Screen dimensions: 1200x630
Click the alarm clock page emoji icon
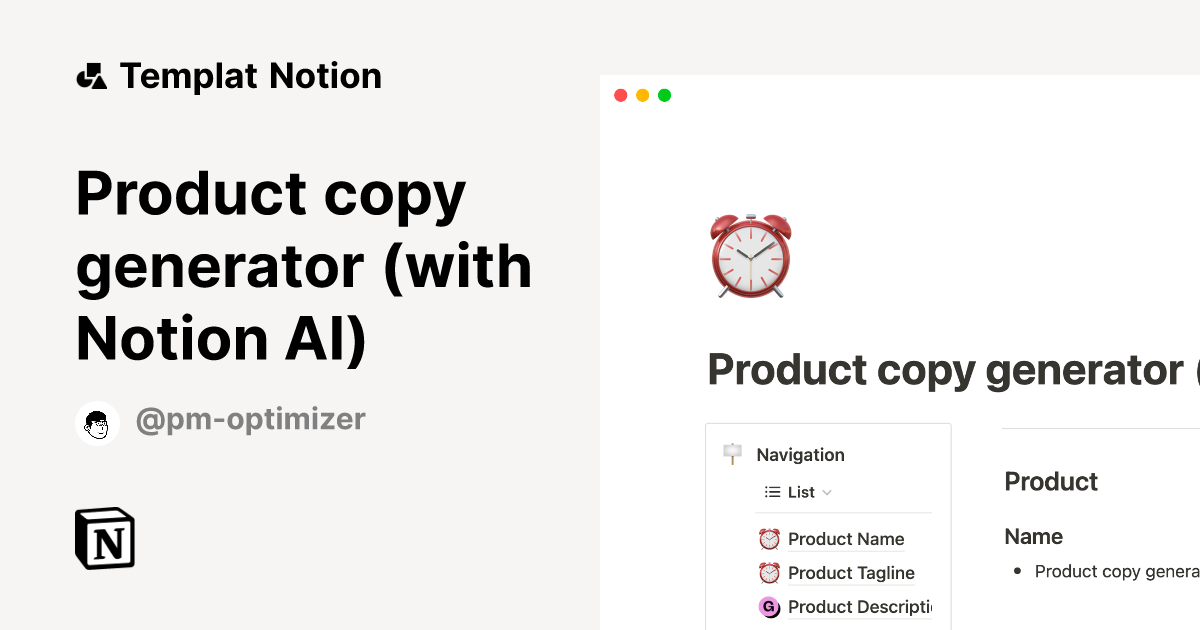click(749, 256)
